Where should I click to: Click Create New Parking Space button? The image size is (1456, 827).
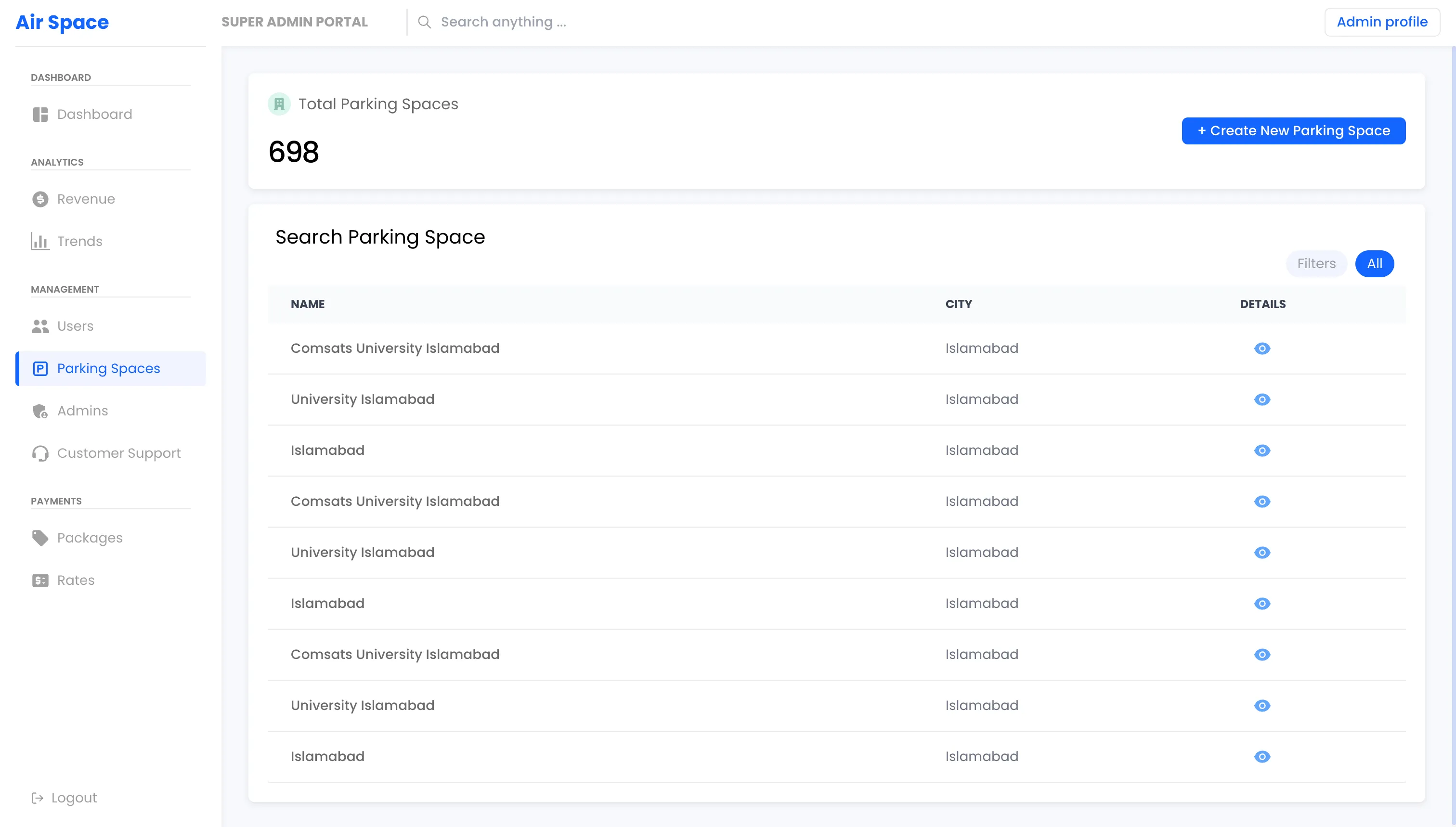pyautogui.click(x=1294, y=130)
